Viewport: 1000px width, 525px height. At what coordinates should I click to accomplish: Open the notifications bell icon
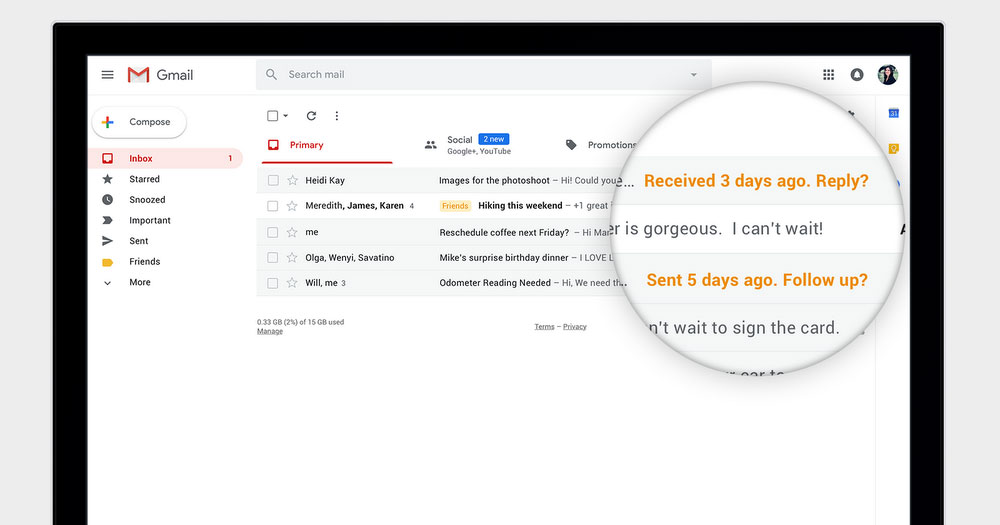click(857, 75)
